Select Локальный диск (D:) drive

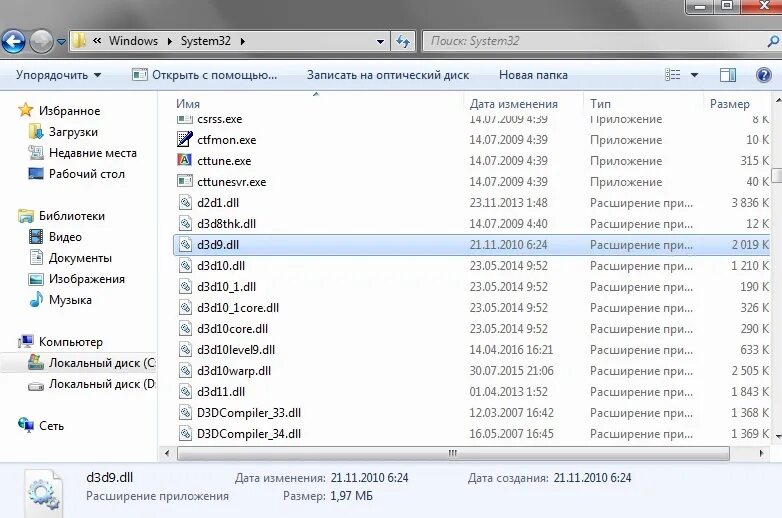(x=101, y=384)
